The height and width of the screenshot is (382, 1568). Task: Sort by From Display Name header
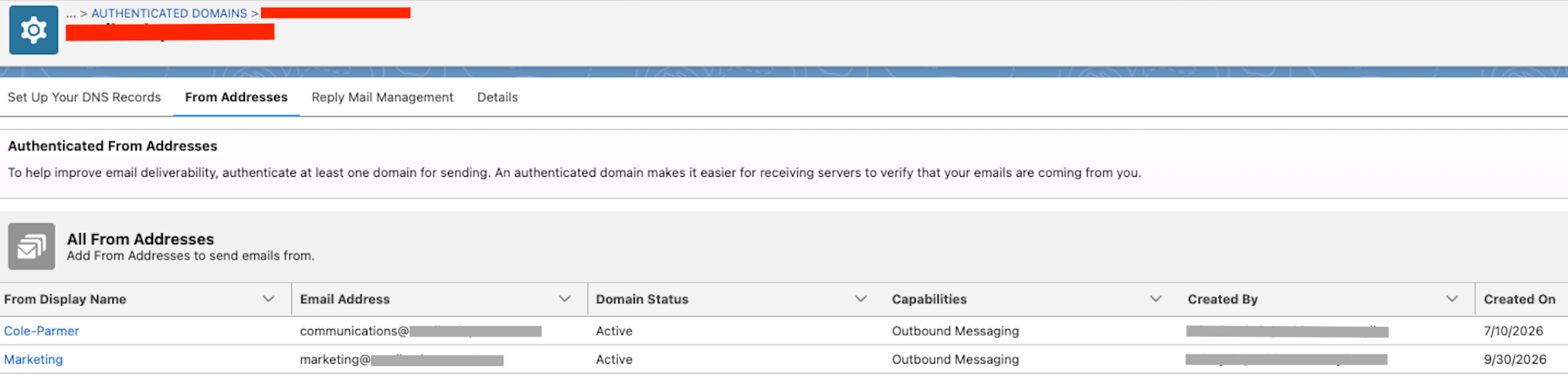(65, 299)
